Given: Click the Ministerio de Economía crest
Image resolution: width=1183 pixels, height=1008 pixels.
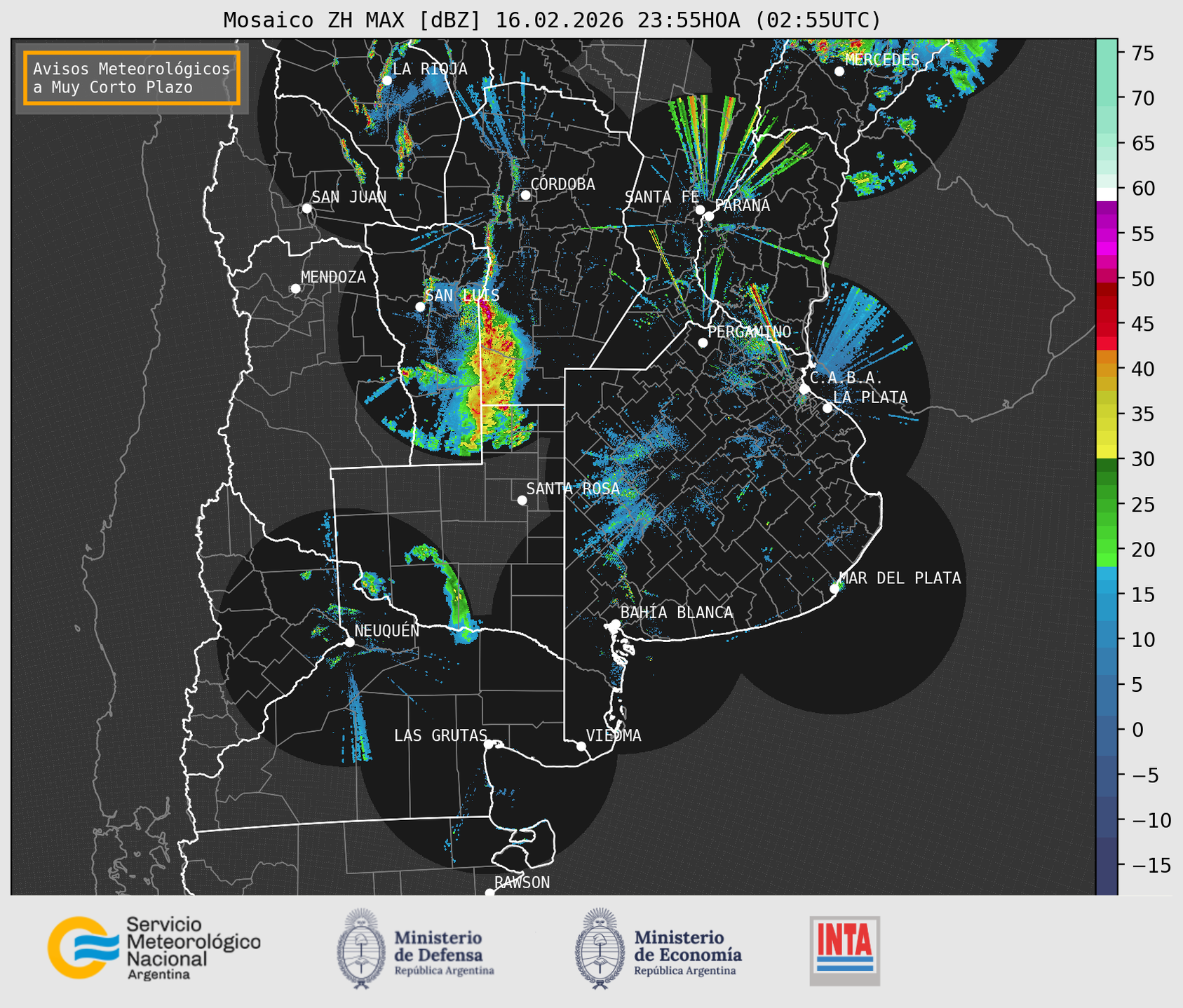Looking at the screenshot, I should pyautogui.click(x=600, y=948).
